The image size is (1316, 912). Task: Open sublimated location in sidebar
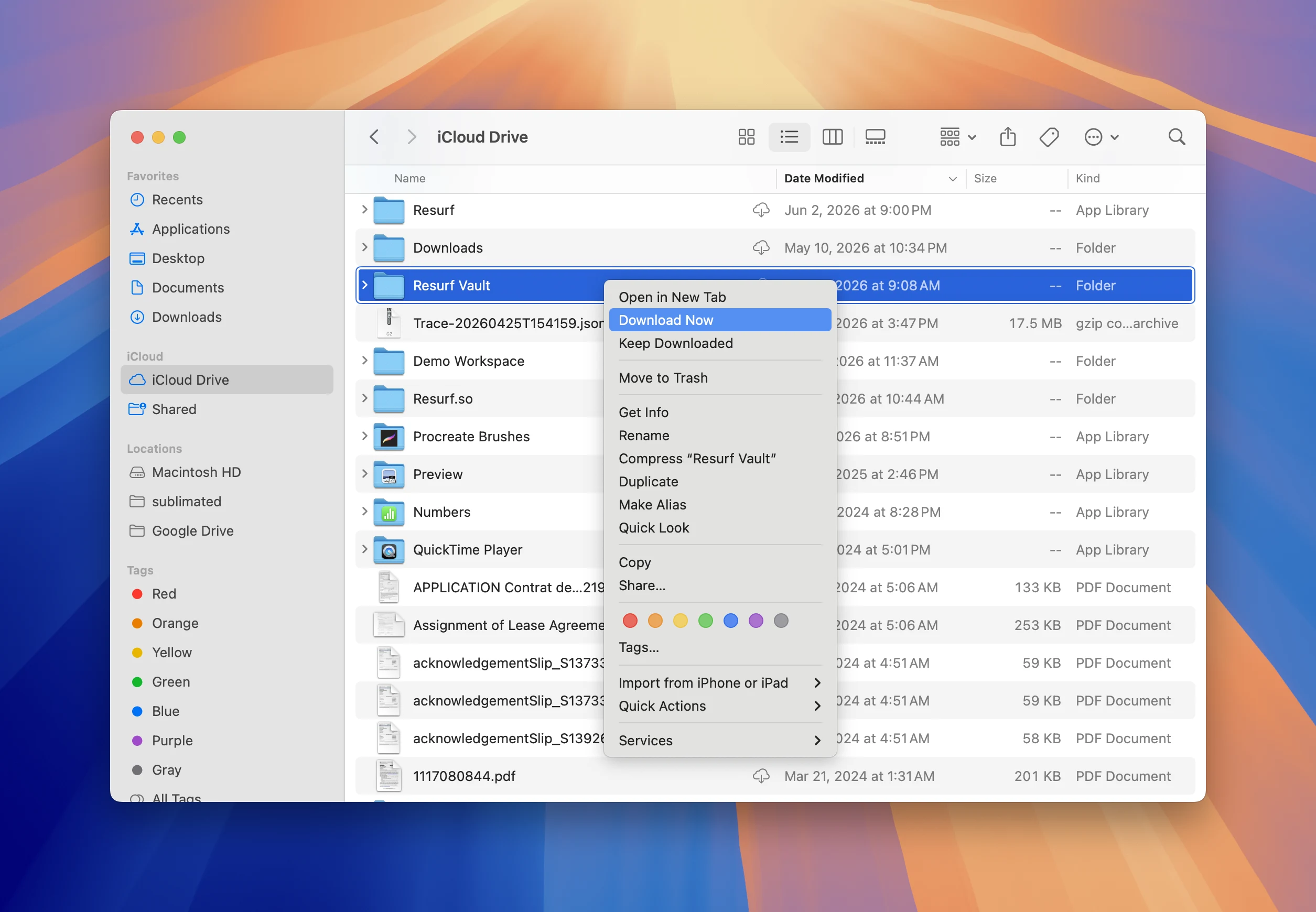click(x=227, y=501)
